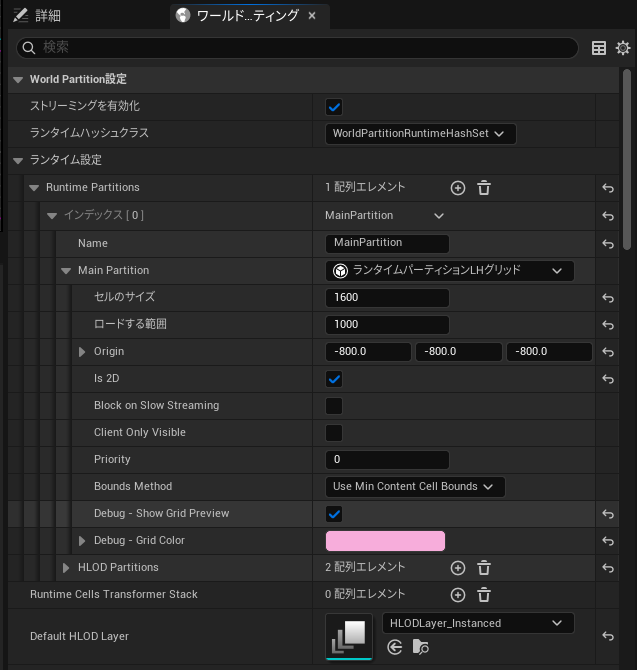Empty the Runtime Partitions array with trash icon
Image resolution: width=637 pixels, height=670 pixels.
pos(484,188)
